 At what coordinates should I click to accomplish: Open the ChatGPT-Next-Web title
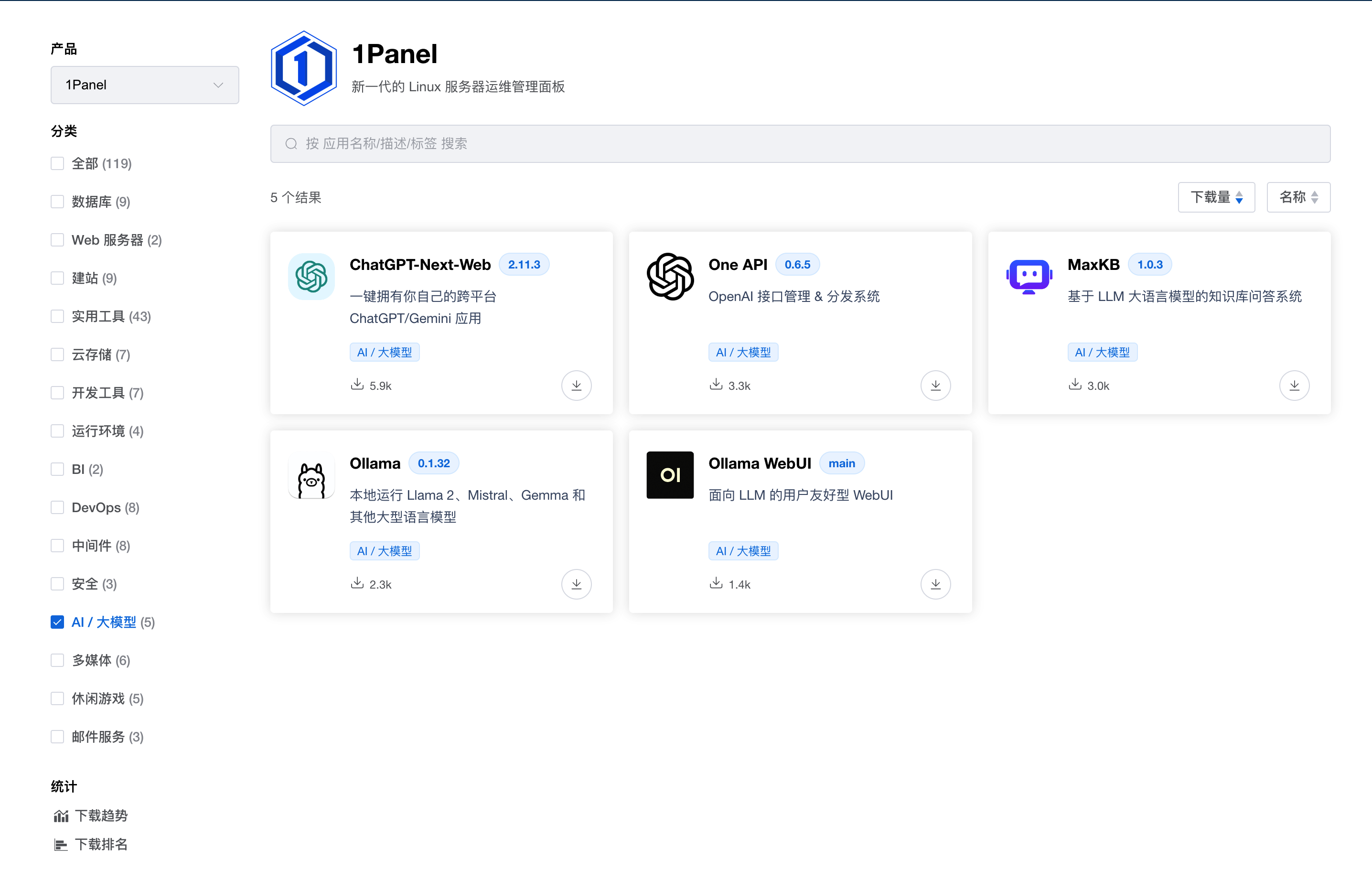click(420, 265)
